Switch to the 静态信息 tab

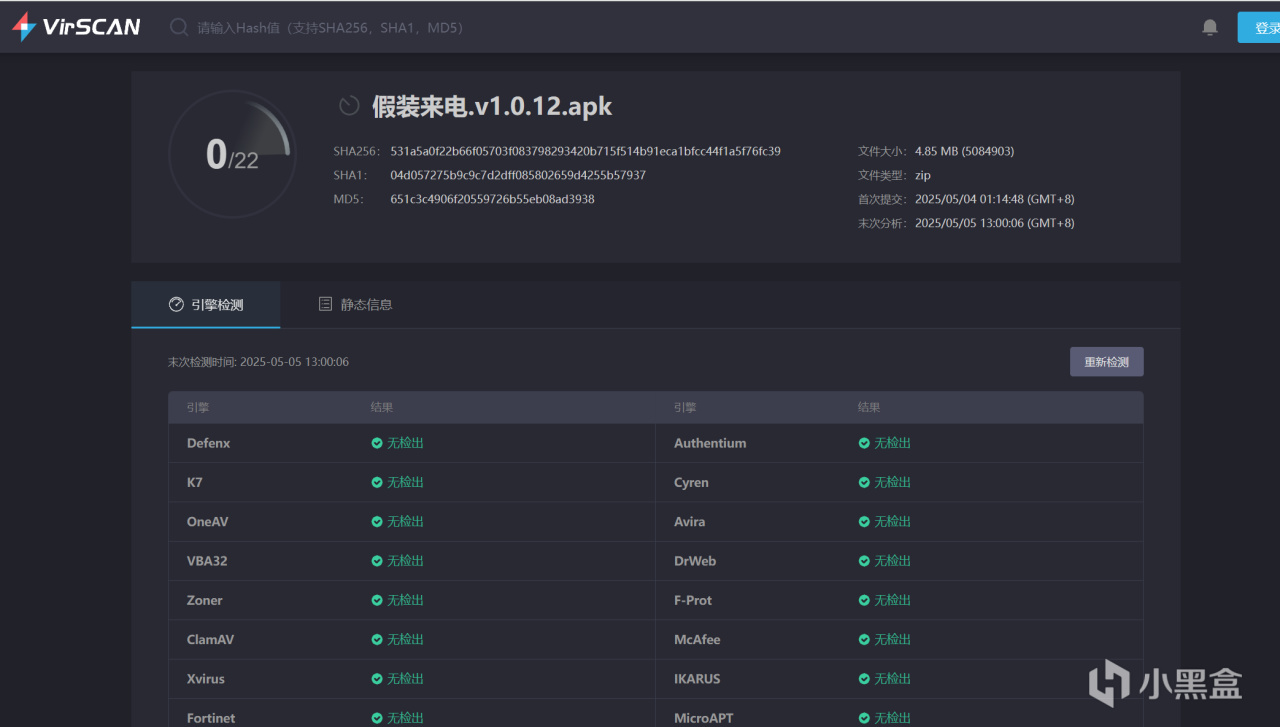pos(355,304)
